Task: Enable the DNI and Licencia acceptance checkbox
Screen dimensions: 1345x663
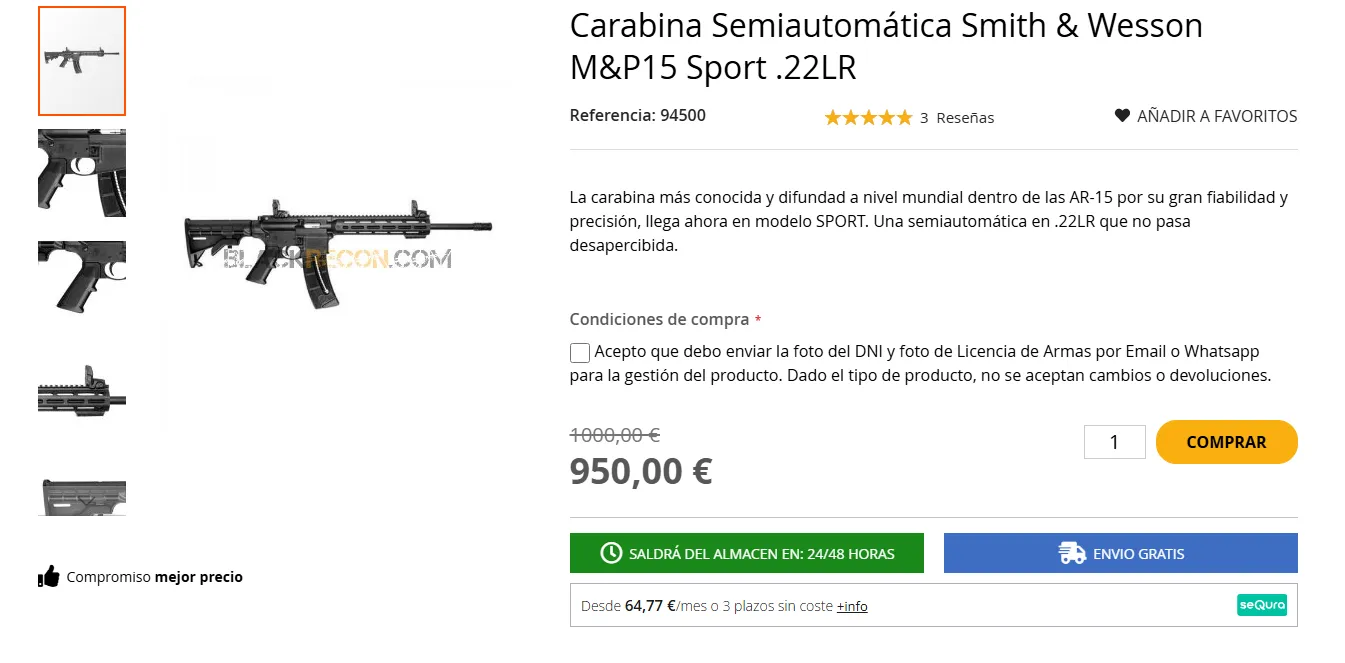Action: click(x=579, y=352)
